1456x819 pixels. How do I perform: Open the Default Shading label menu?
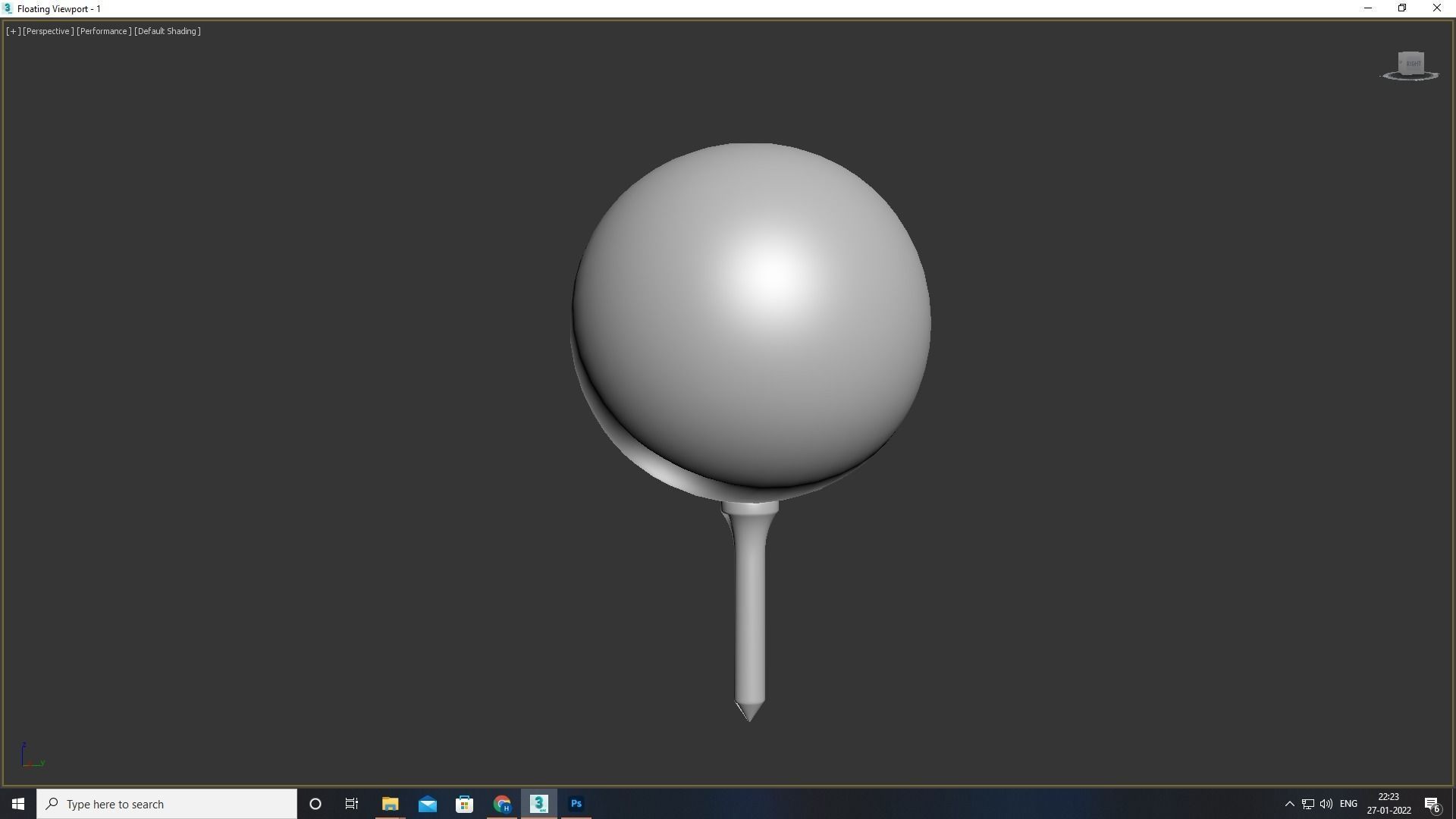click(x=168, y=31)
